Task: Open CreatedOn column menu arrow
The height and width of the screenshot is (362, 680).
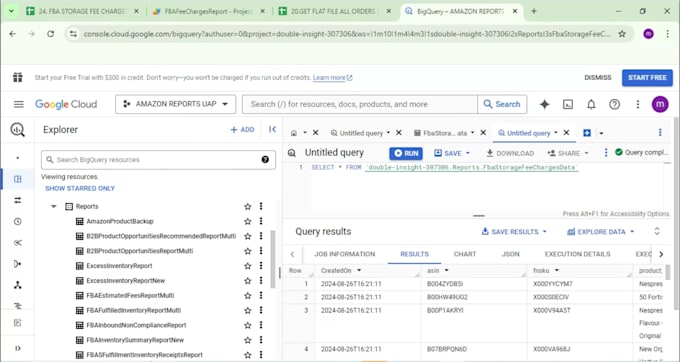Action: [x=359, y=271]
